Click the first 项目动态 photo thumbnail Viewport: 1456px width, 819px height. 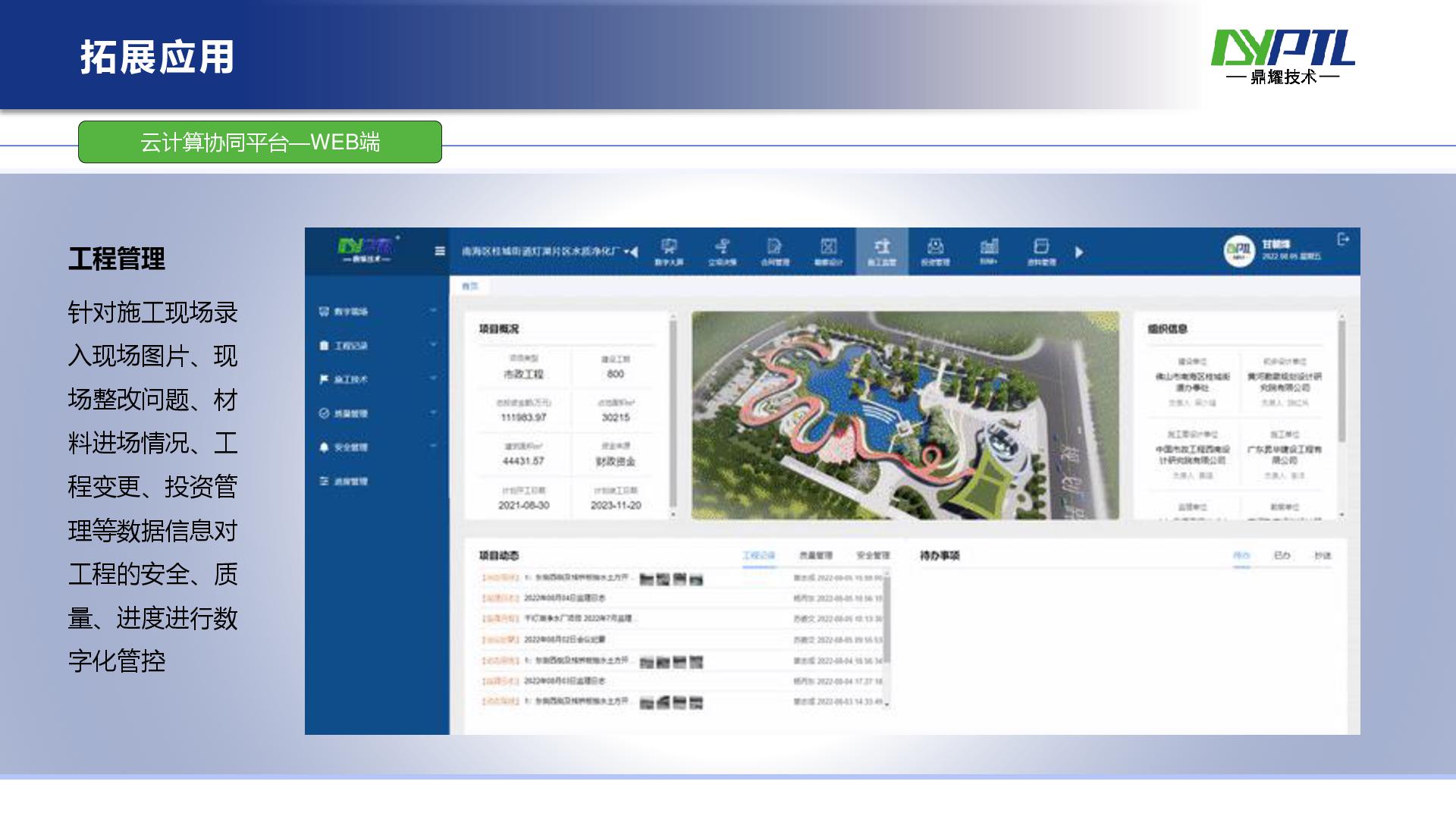(x=645, y=579)
